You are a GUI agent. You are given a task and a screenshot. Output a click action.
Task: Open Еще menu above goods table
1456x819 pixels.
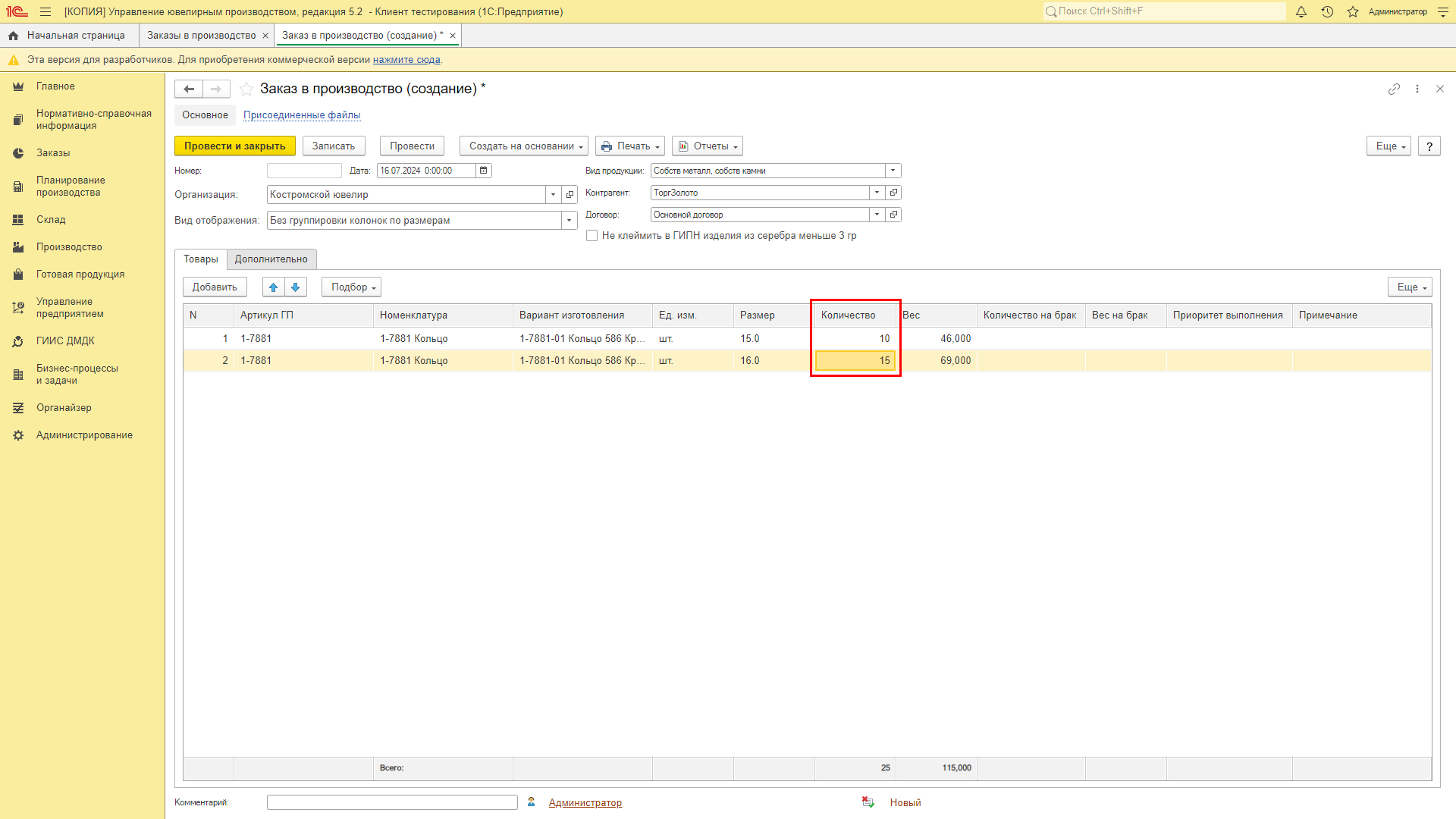[x=1410, y=287]
